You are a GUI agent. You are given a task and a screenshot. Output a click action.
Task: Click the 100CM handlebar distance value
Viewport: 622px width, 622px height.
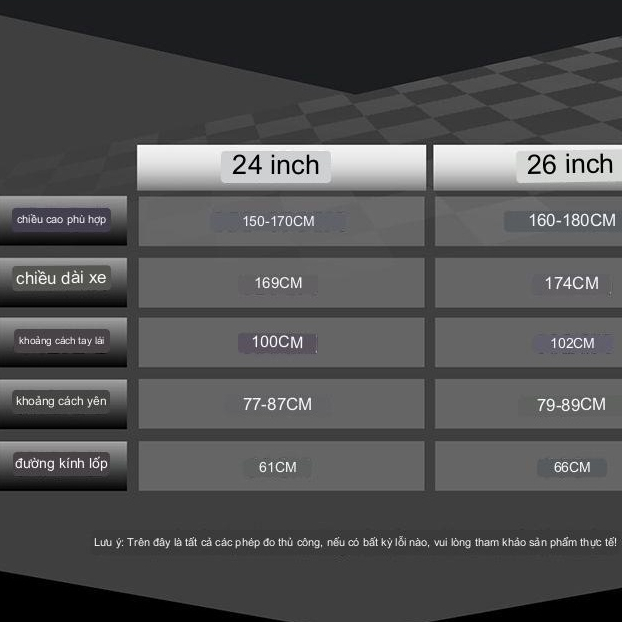tap(277, 343)
